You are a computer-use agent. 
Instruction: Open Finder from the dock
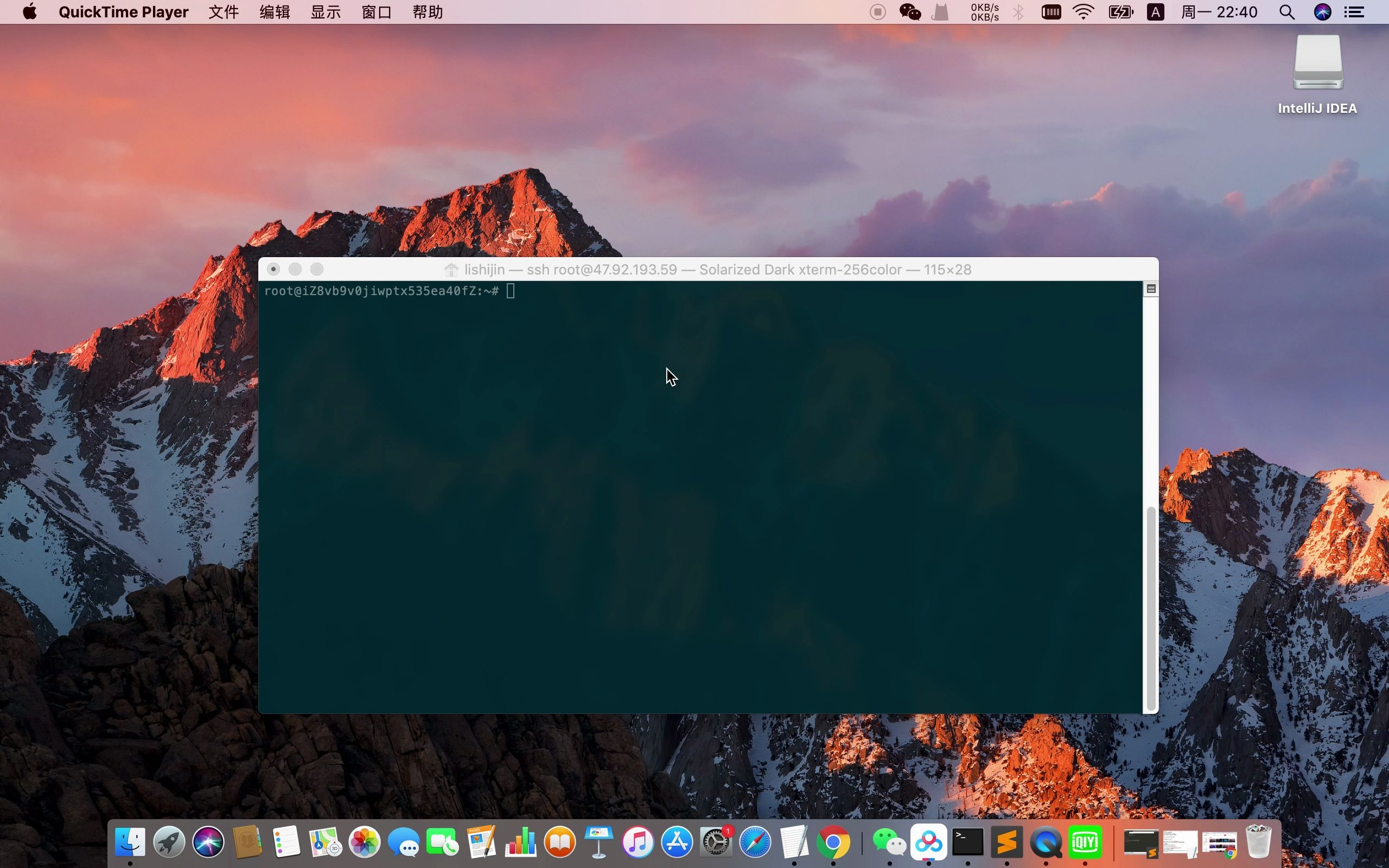tap(130, 840)
